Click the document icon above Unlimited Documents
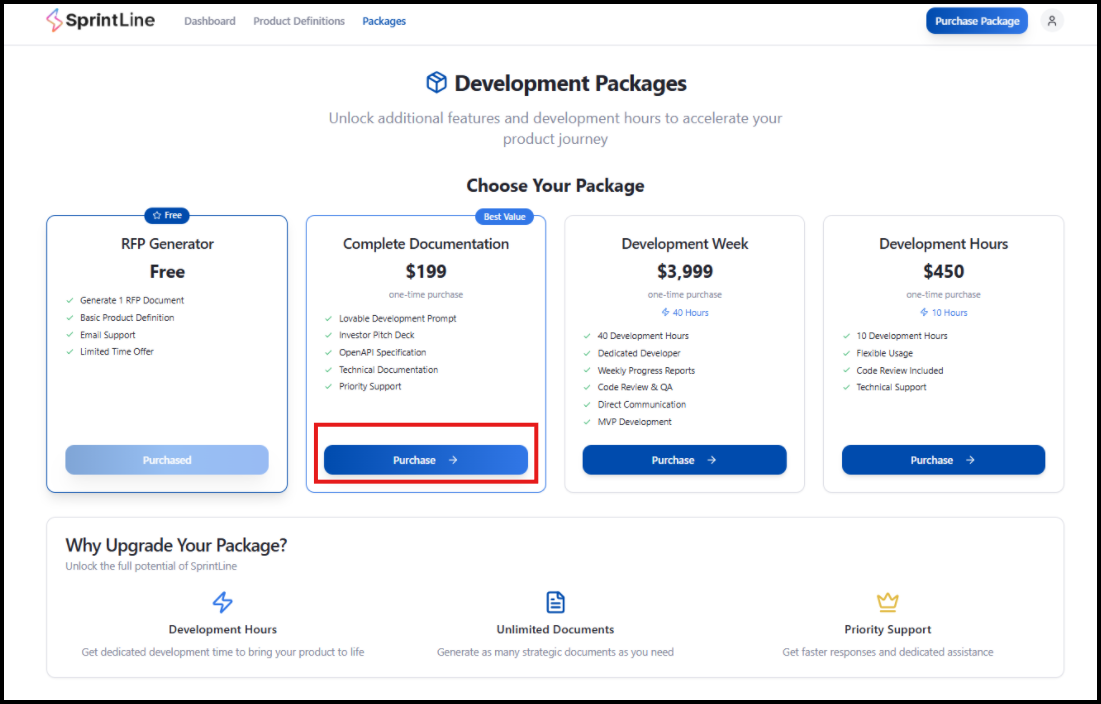The width and height of the screenshot is (1101, 704). [555, 602]
